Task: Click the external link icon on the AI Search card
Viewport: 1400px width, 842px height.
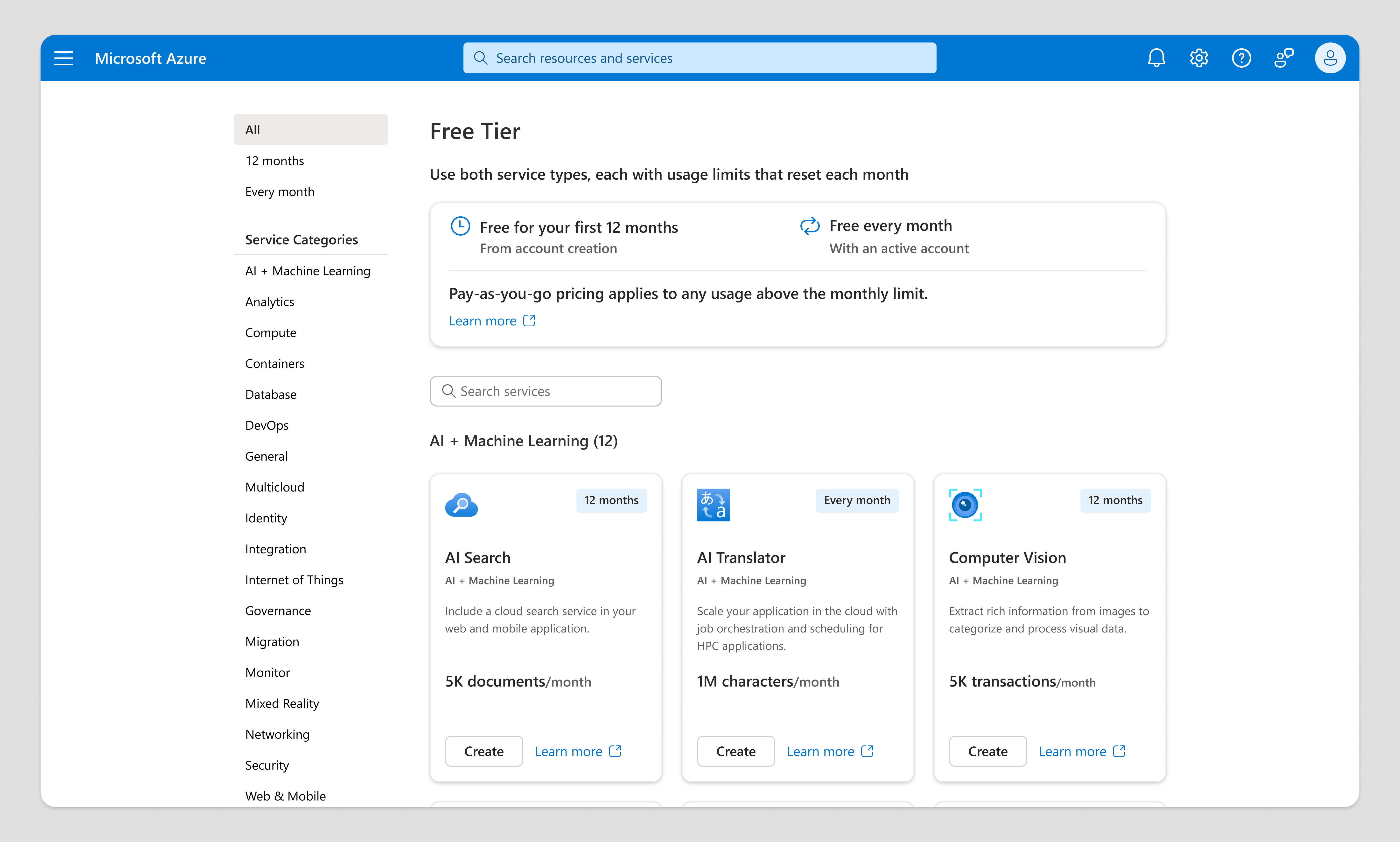Action: [x=615, y=751]
